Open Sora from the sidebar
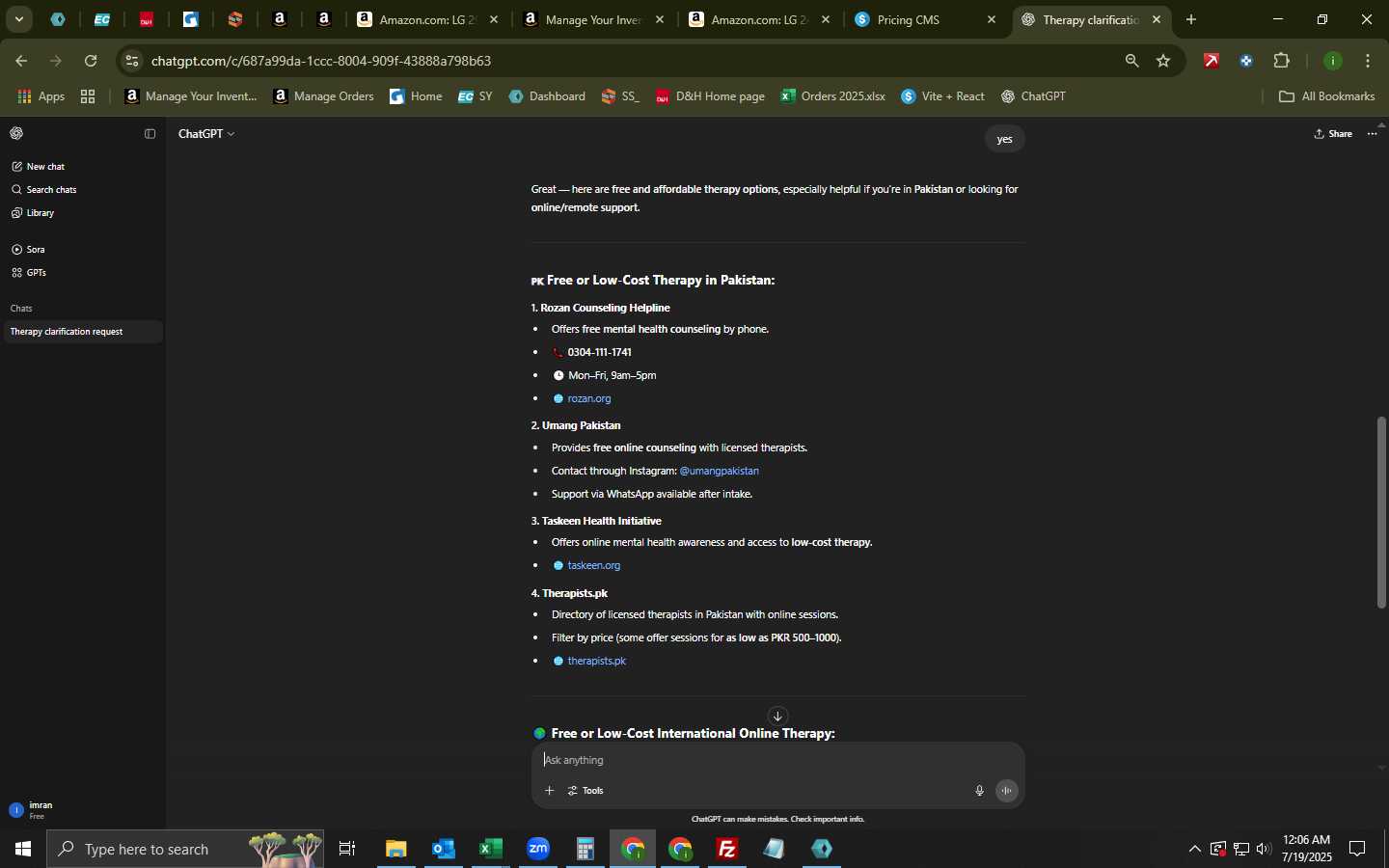Screen dimensions: 1389x868 (x=29, y=250)
